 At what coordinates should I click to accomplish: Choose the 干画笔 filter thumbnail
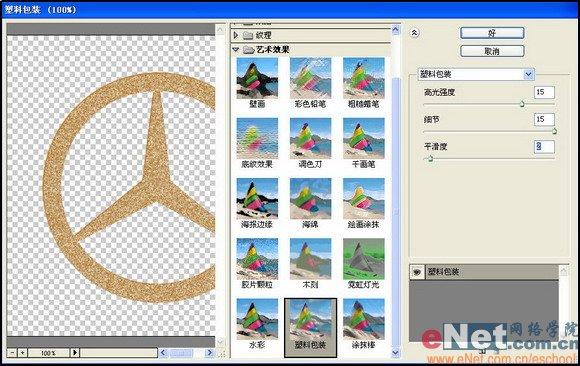(364, 138)
